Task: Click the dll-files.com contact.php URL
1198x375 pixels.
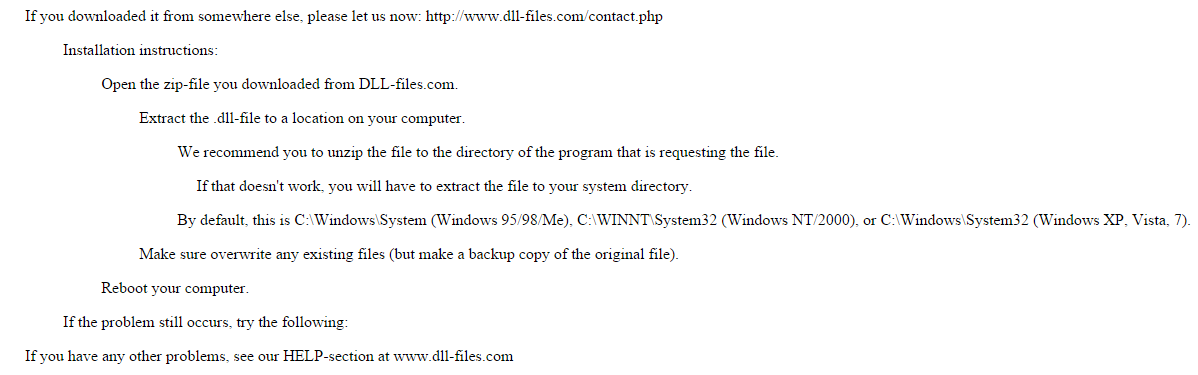Action: (543, 17)
